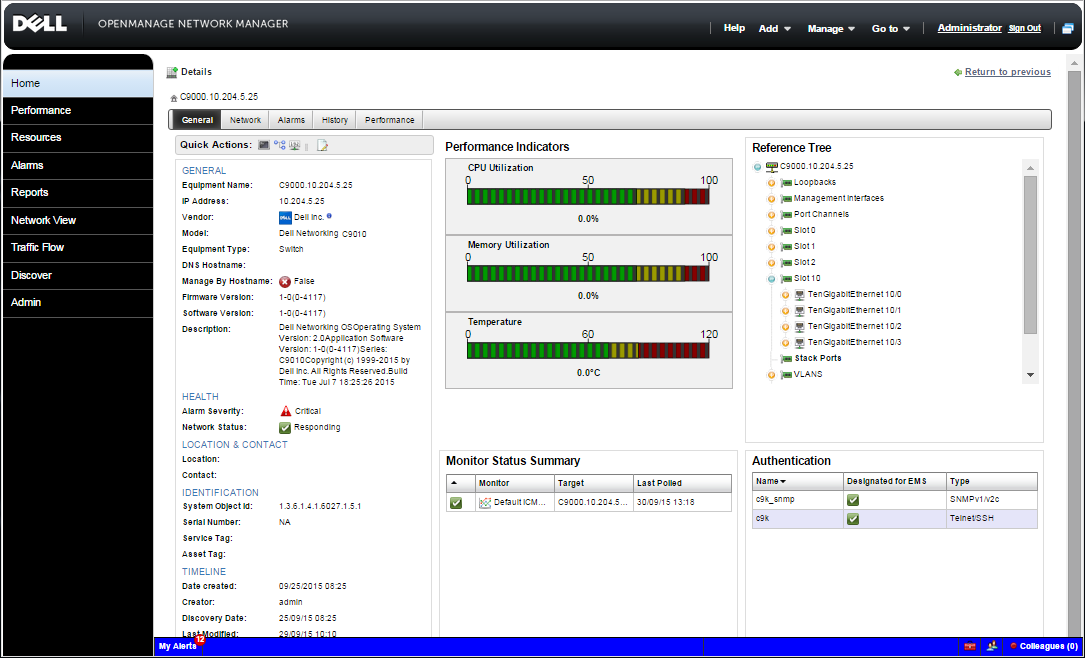Viewport: 1085px width, 658px height.
Task: Click the TenGigabitEthernet 10/2 port icon
Action: (800, 327)
